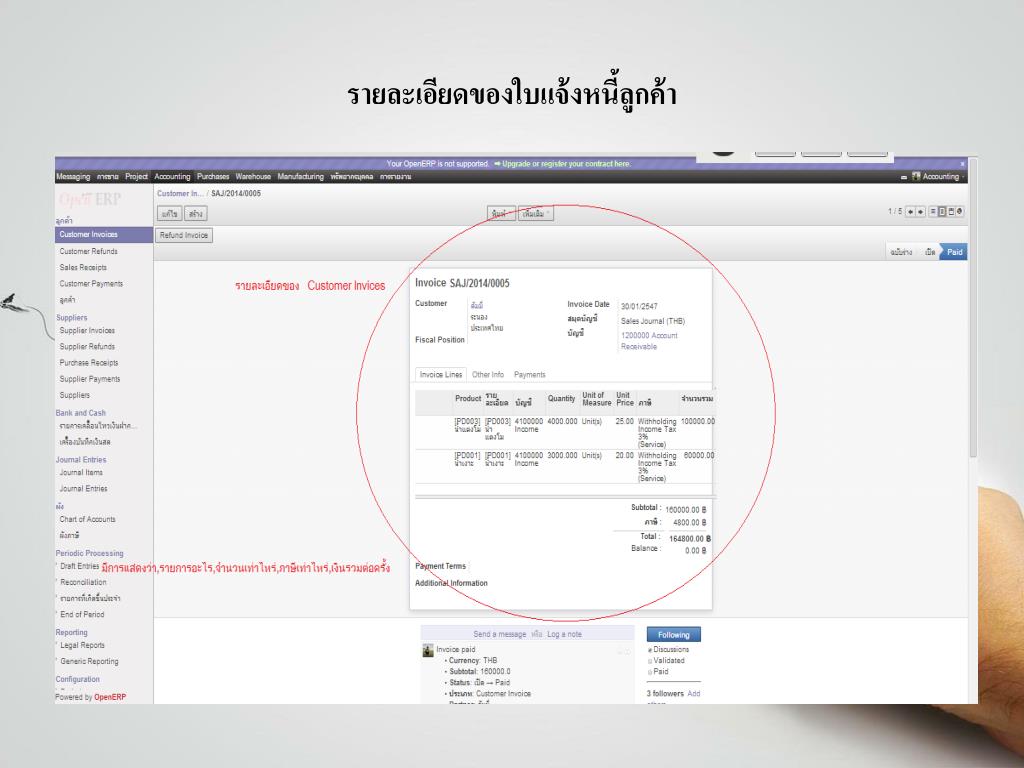Viewport: 1024px width, 768px height.
Task: Open the พิมพ์ (Print) dropdown
Action: (x=501, y=214)
